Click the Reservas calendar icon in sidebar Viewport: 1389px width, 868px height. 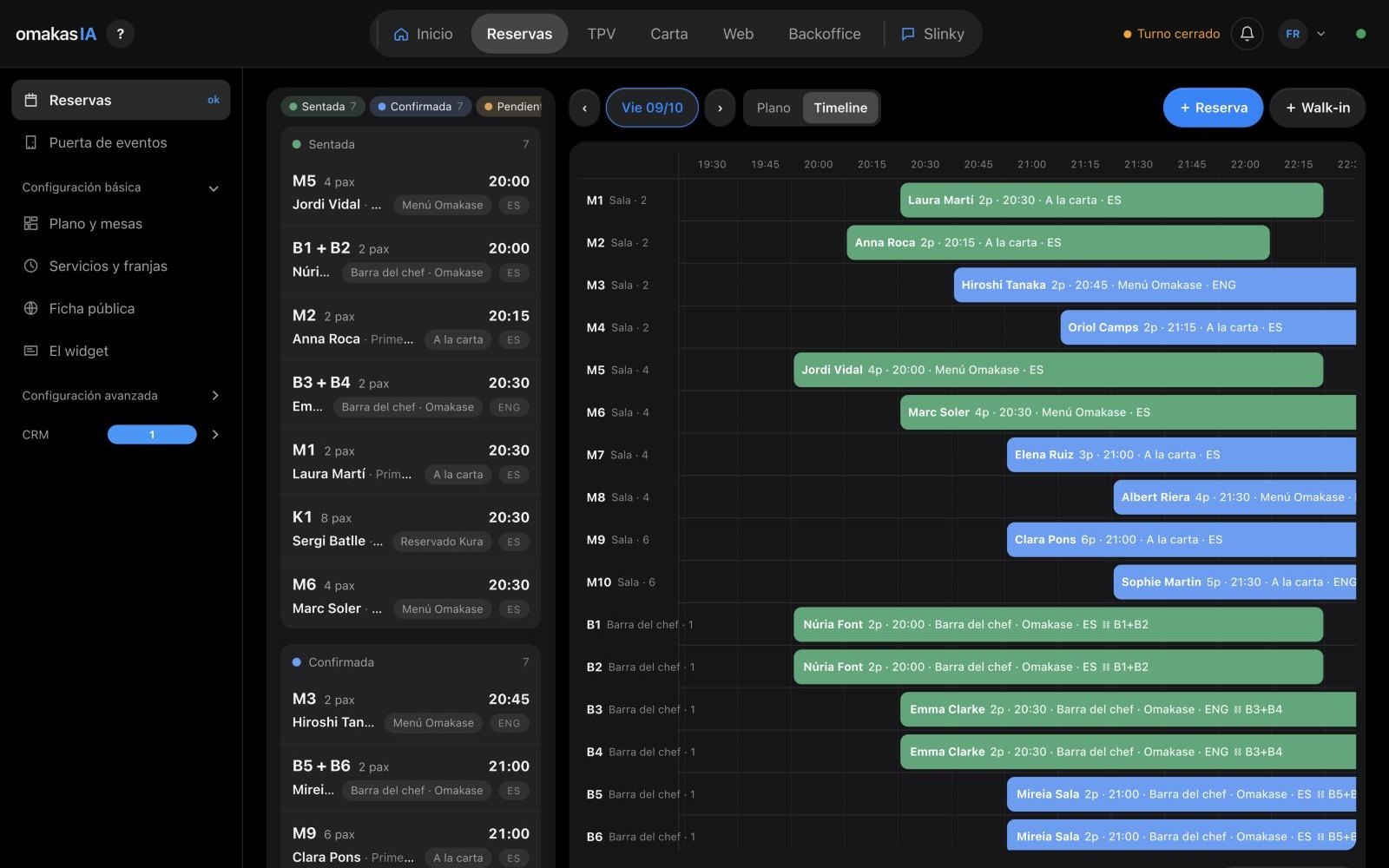30,100
